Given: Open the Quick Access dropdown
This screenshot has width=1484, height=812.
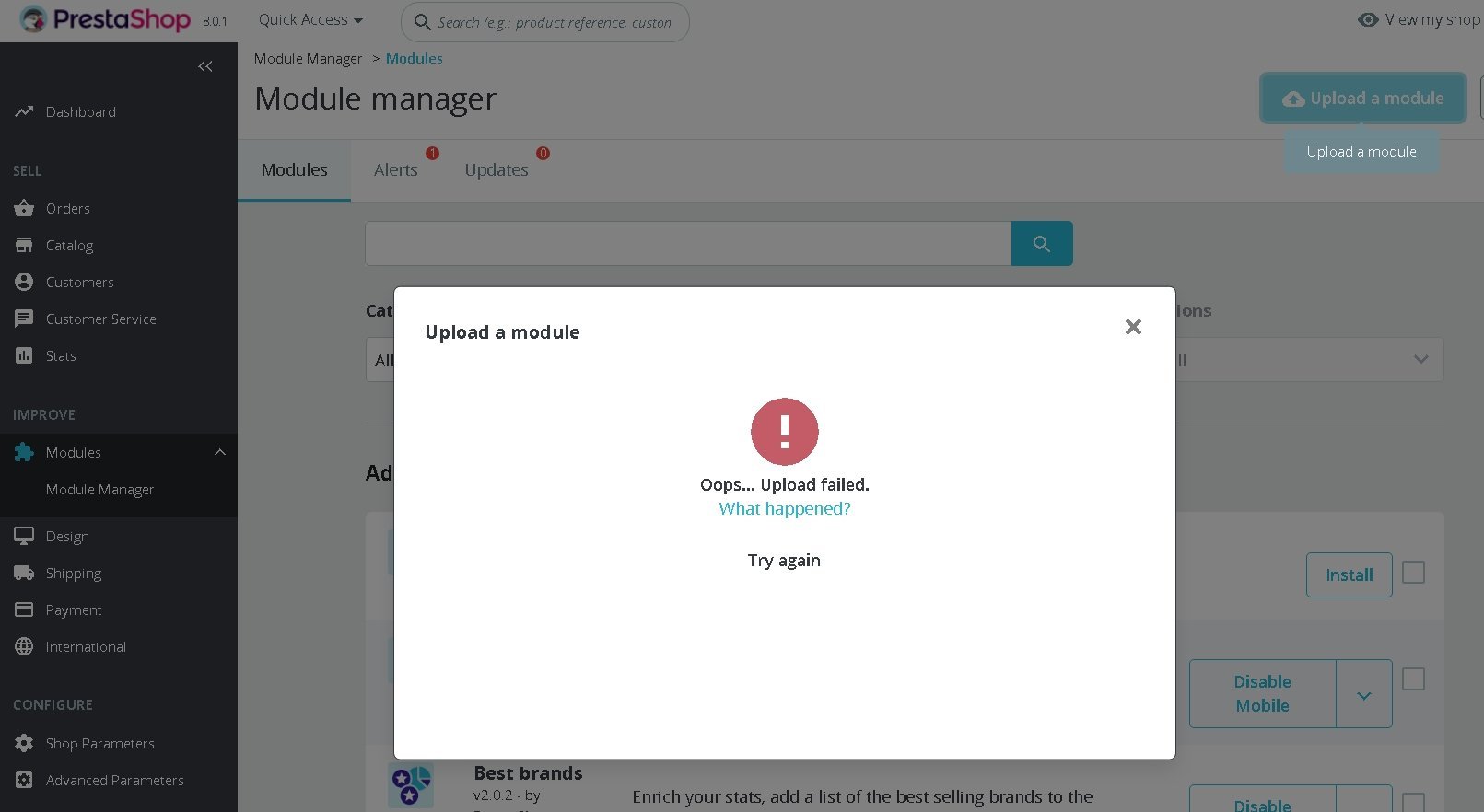Looking at the screenshot, I should point(310,19).
